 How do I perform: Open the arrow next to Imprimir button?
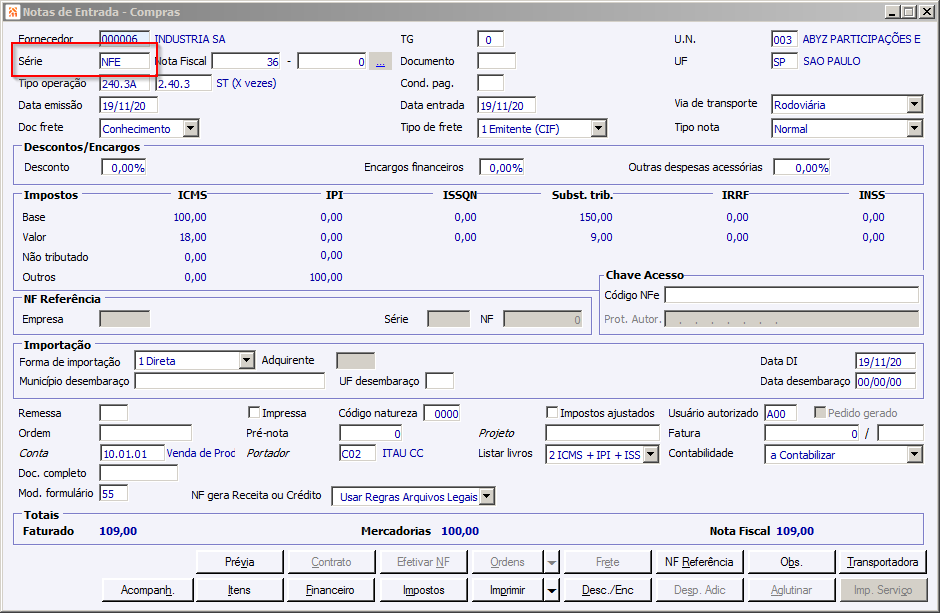pos(551,590)
